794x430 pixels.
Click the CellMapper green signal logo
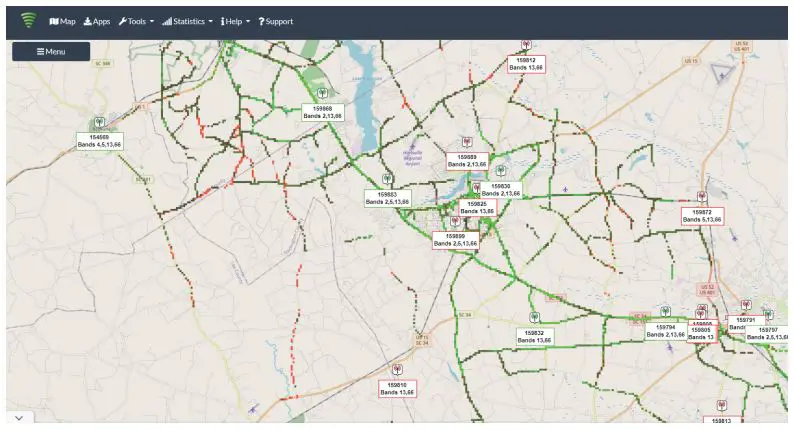coord(29,20)
